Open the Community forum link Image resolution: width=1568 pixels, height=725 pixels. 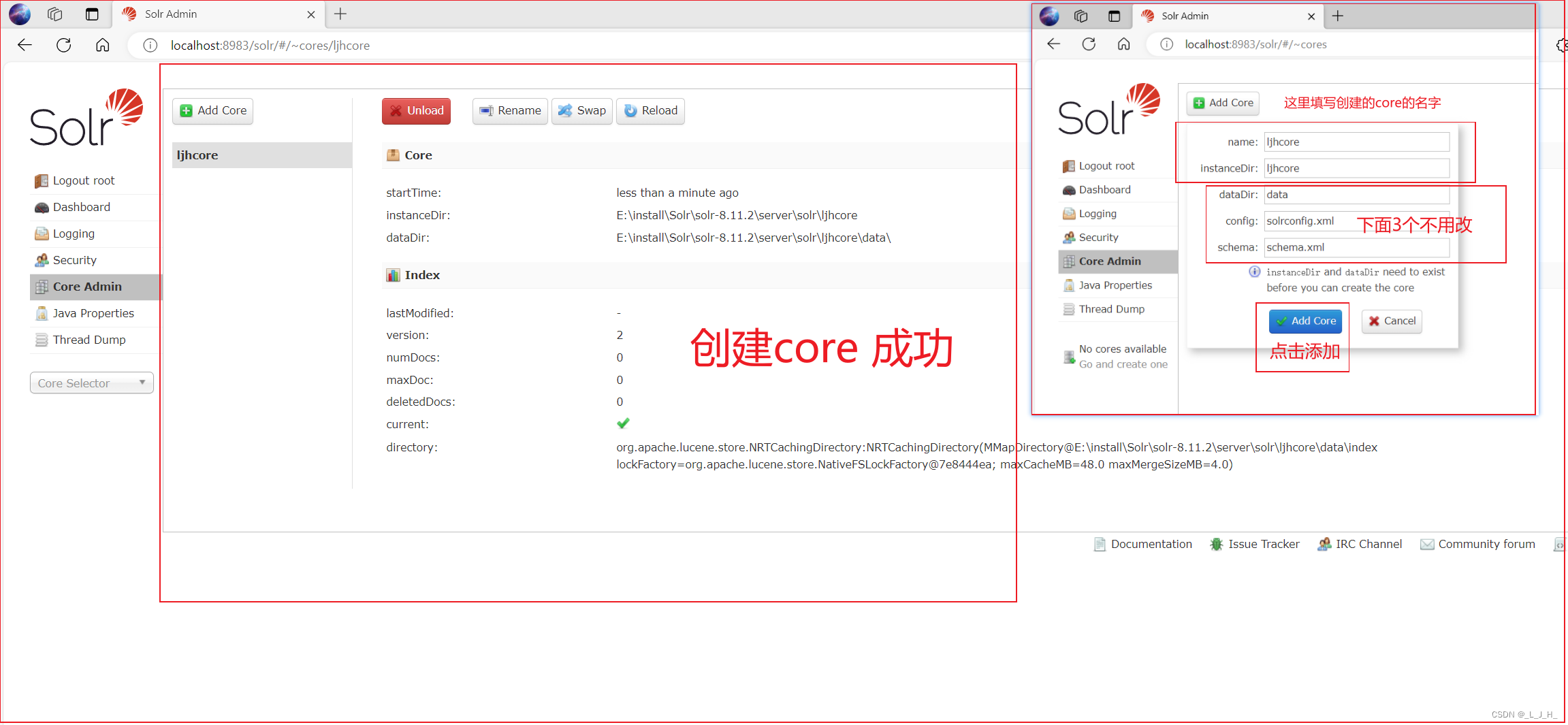[x=1486, y=544]
